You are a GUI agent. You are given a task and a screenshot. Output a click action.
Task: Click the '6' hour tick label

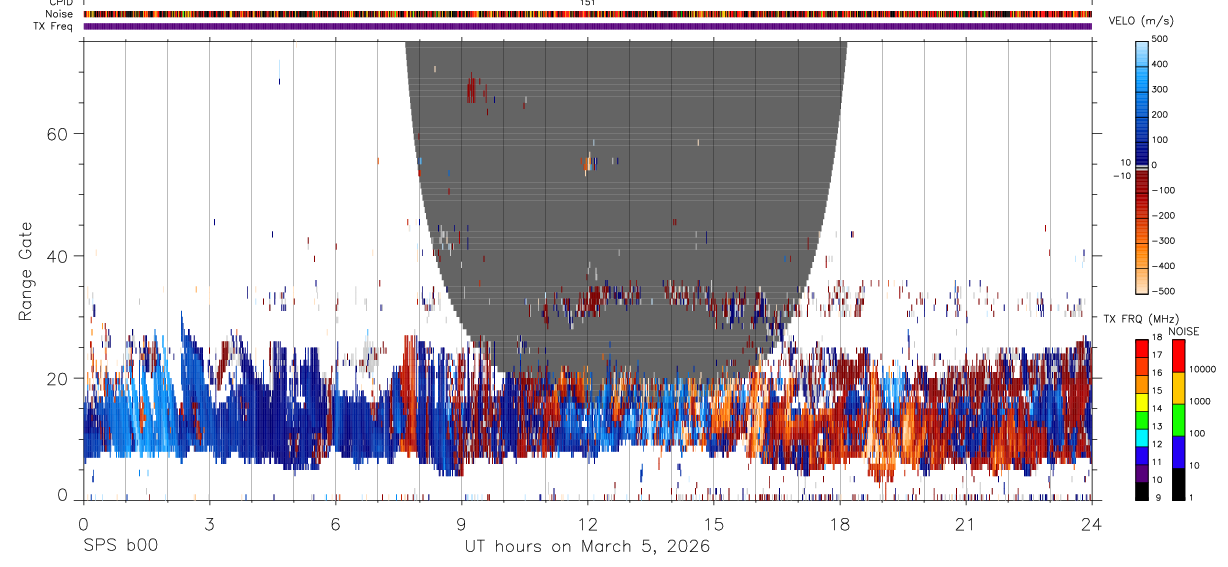335,524
